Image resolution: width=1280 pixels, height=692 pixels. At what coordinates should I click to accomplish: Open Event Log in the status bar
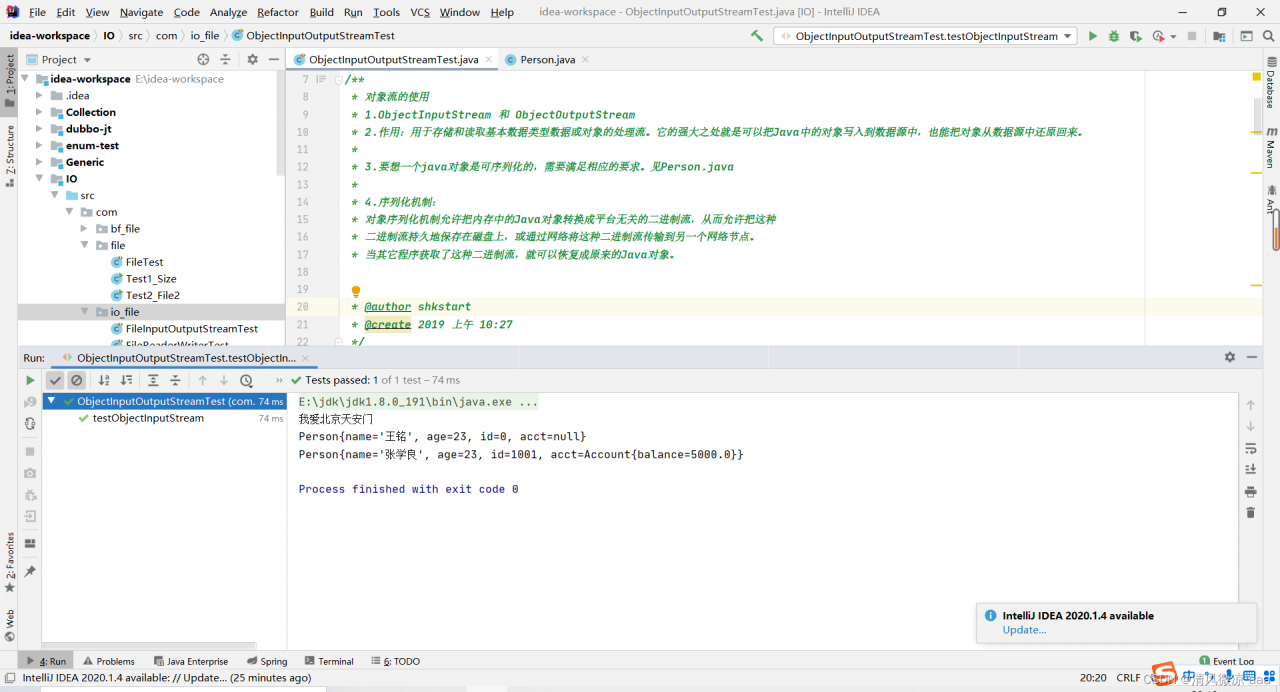pos(1226,661)
